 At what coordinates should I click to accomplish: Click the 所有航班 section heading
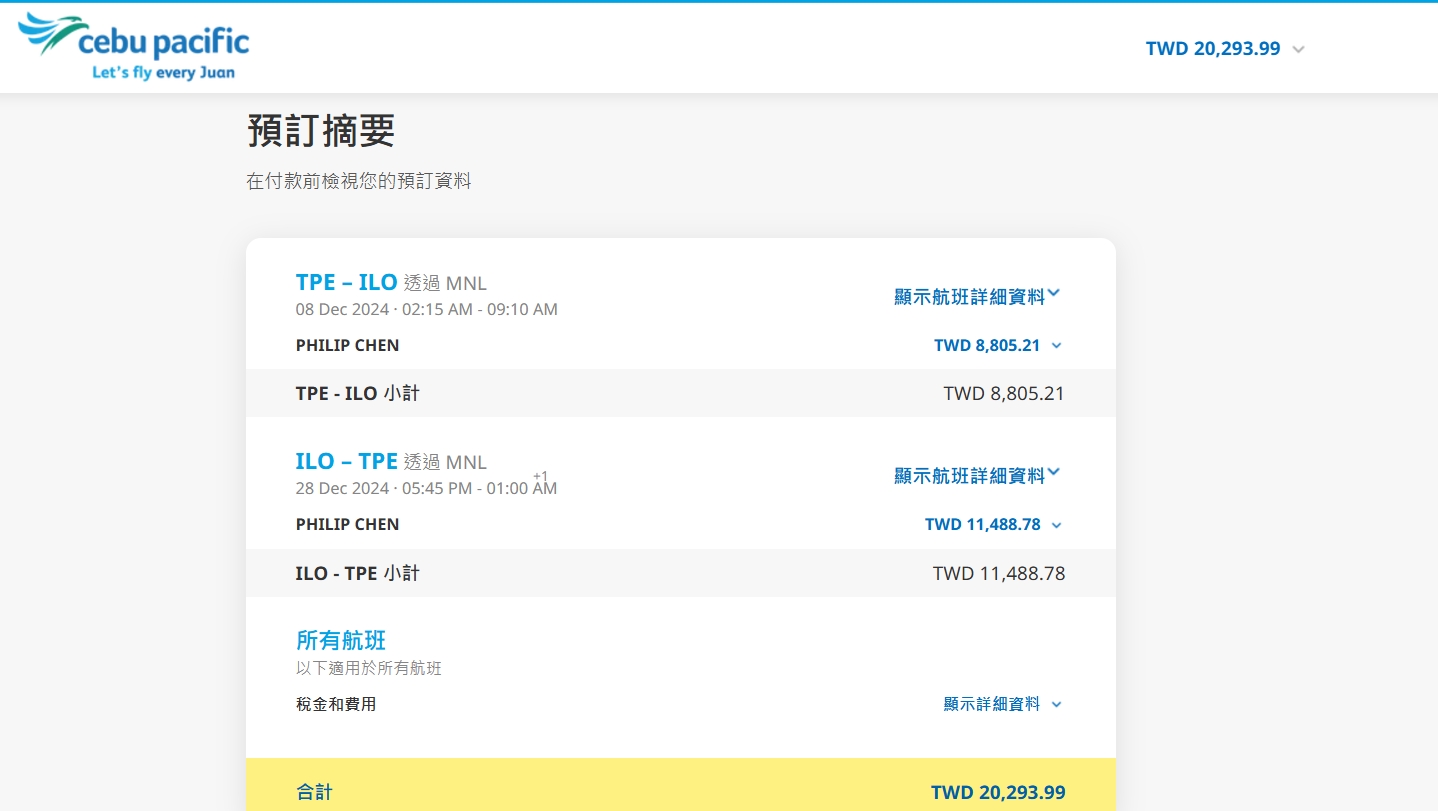(x=341, y=640)
